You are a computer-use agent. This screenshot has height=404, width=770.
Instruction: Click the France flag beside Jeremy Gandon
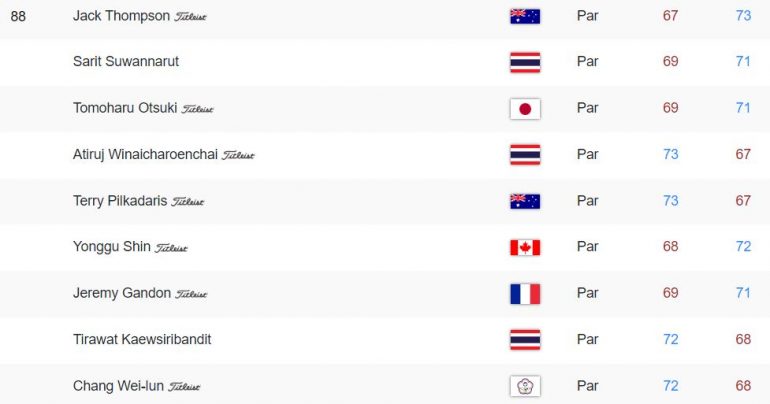[x=525, y=294]
